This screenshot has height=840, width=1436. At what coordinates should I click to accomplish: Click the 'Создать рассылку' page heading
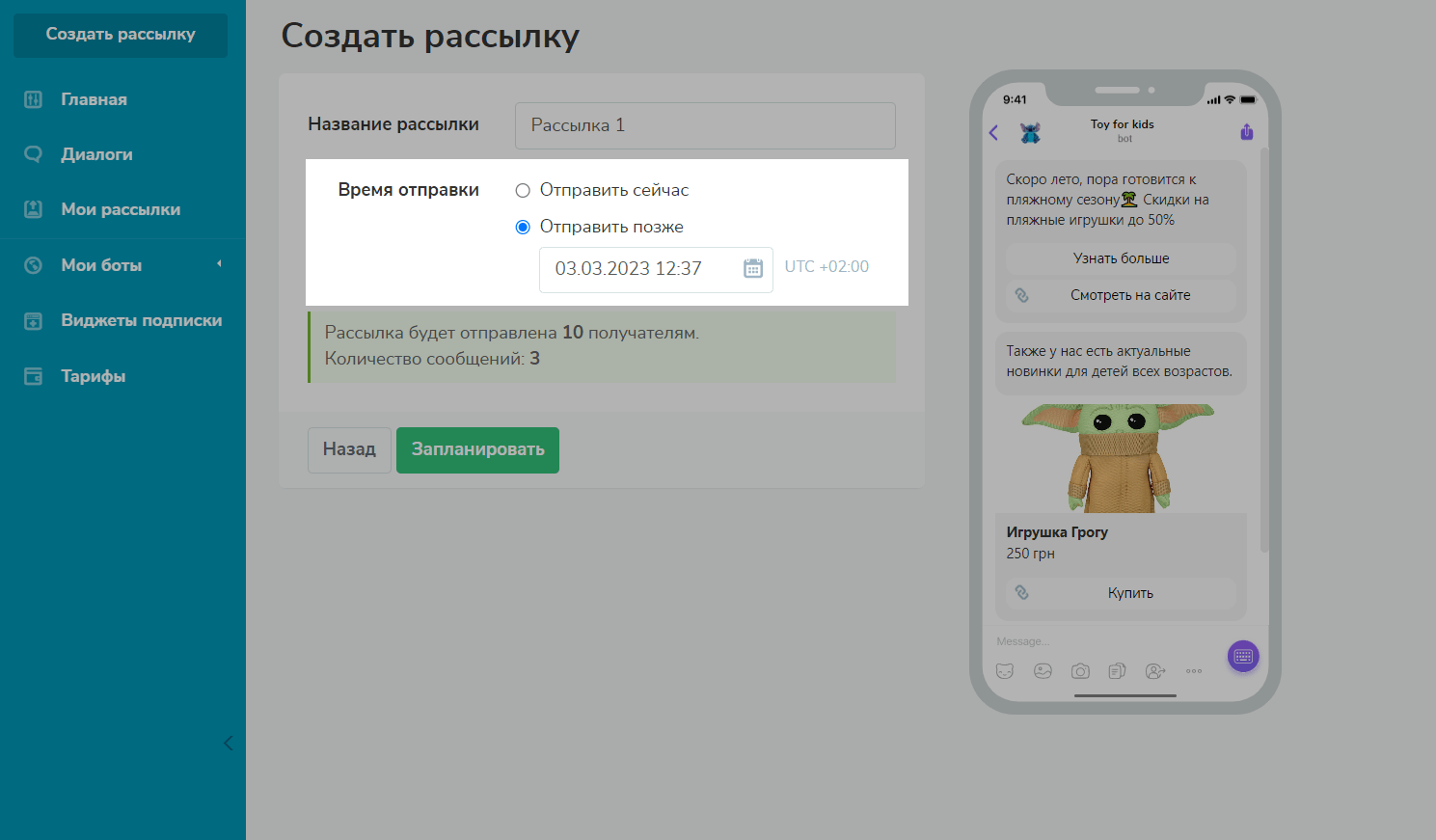(x=430, y=36)
